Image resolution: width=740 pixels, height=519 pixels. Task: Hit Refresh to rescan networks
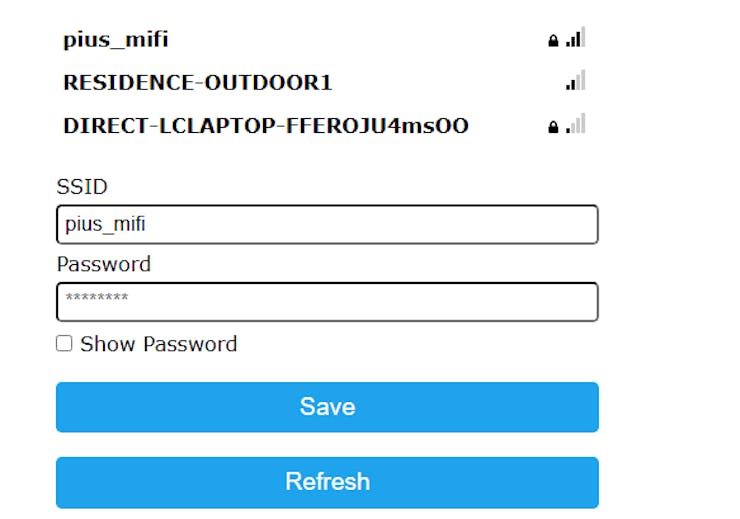(x=327, y=482)
